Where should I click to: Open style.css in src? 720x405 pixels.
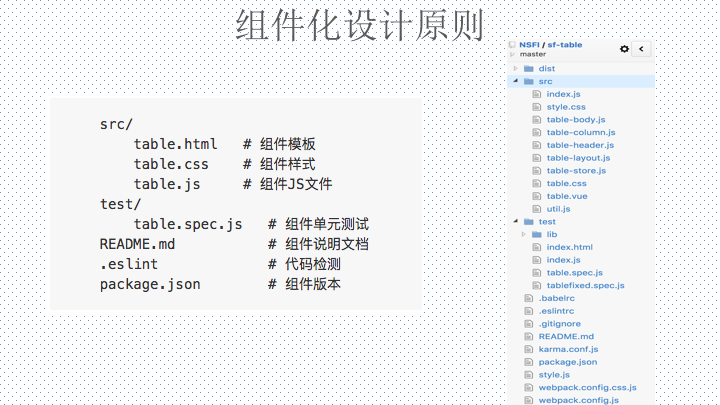[x=566, y=107]
